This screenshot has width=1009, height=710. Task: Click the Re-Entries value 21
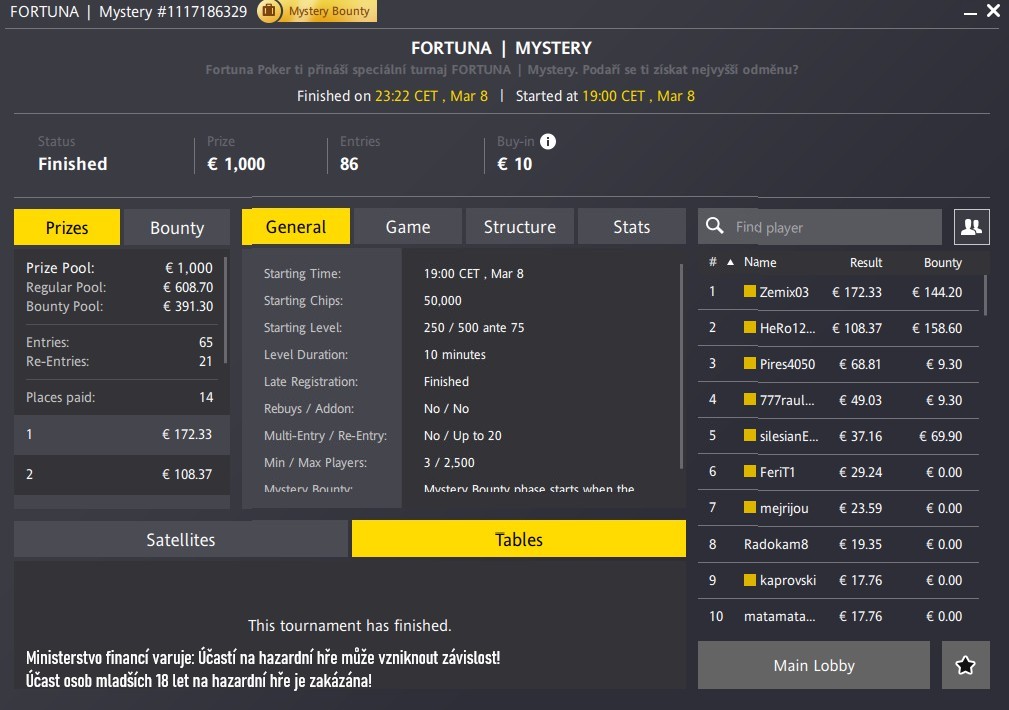[206, 361]
